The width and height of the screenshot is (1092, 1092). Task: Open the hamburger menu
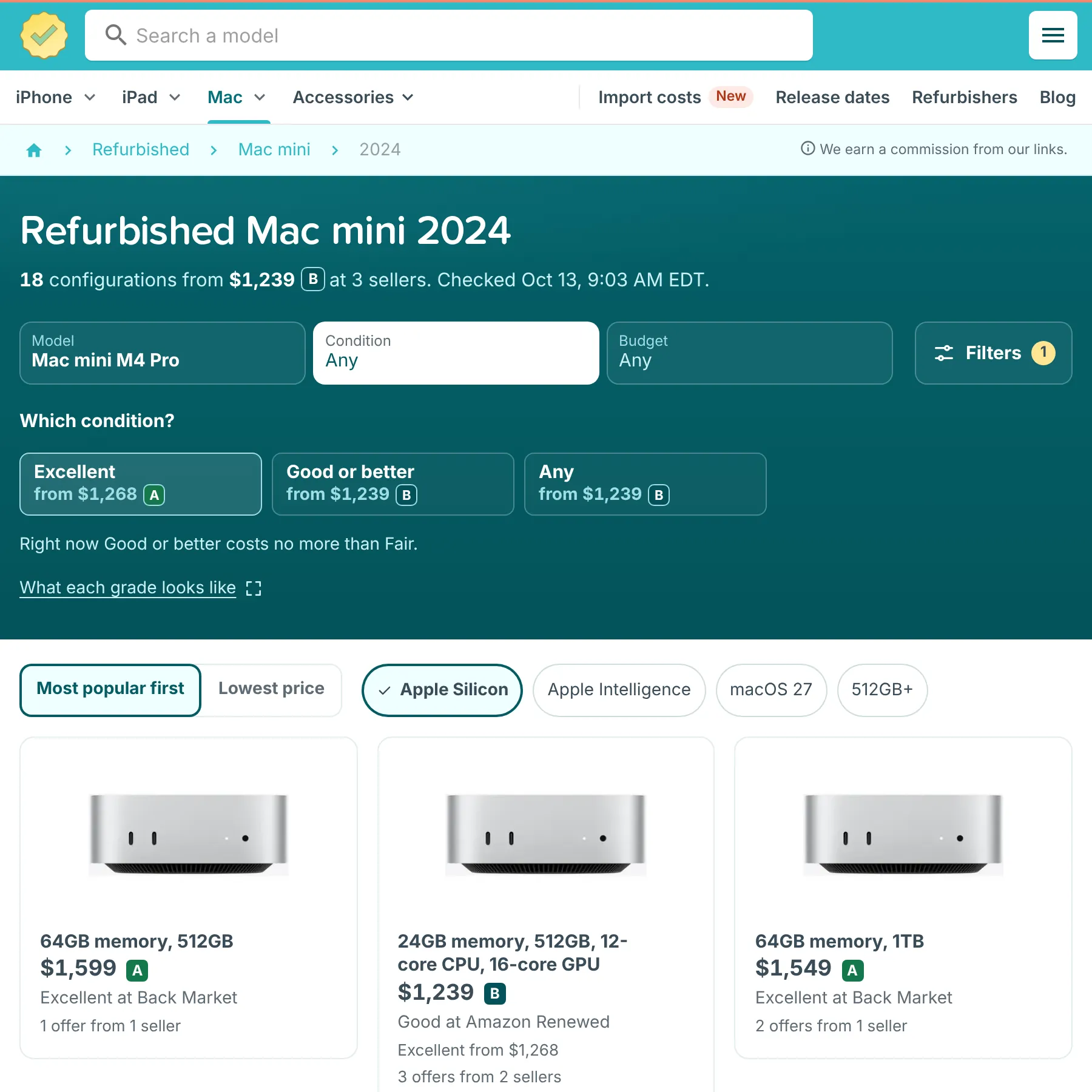[x=1053, y=35]
